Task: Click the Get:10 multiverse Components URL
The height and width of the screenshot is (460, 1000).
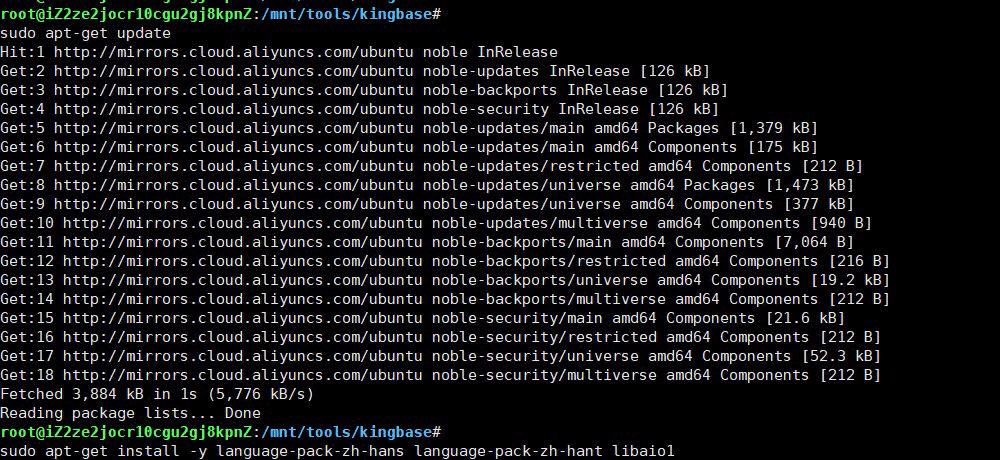Action: (242, 223)
